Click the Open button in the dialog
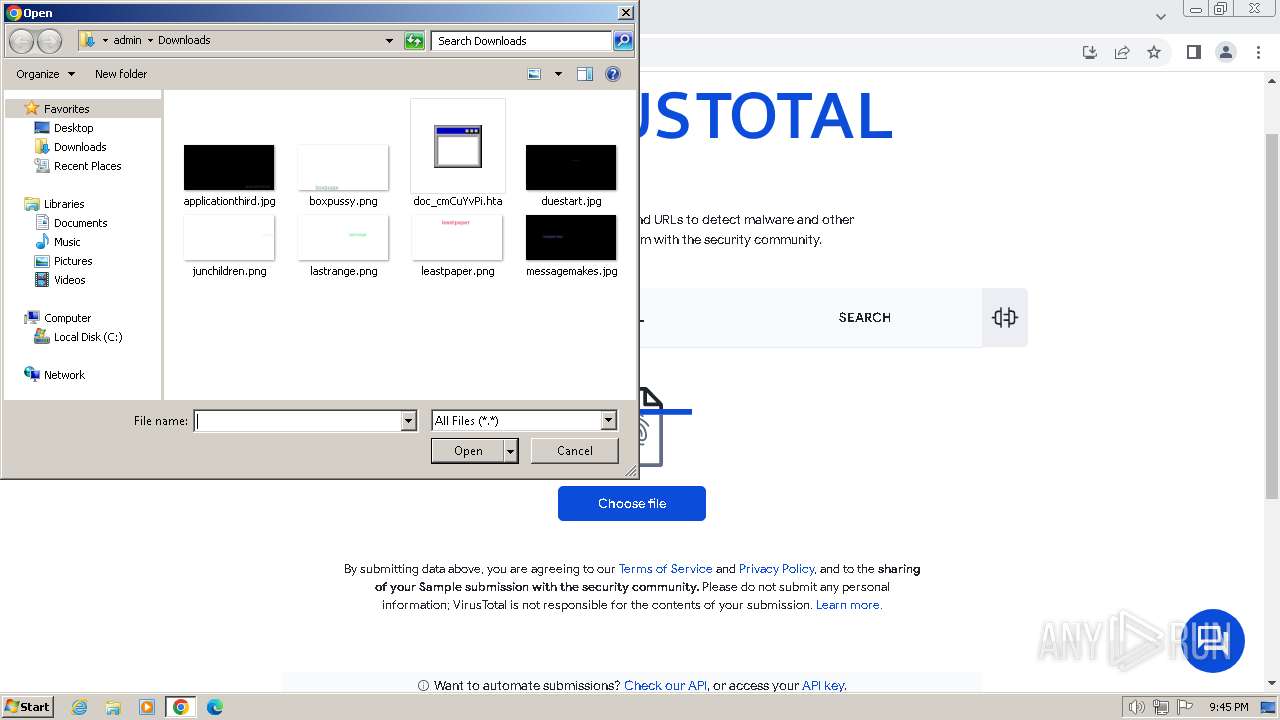 (467, 451)
